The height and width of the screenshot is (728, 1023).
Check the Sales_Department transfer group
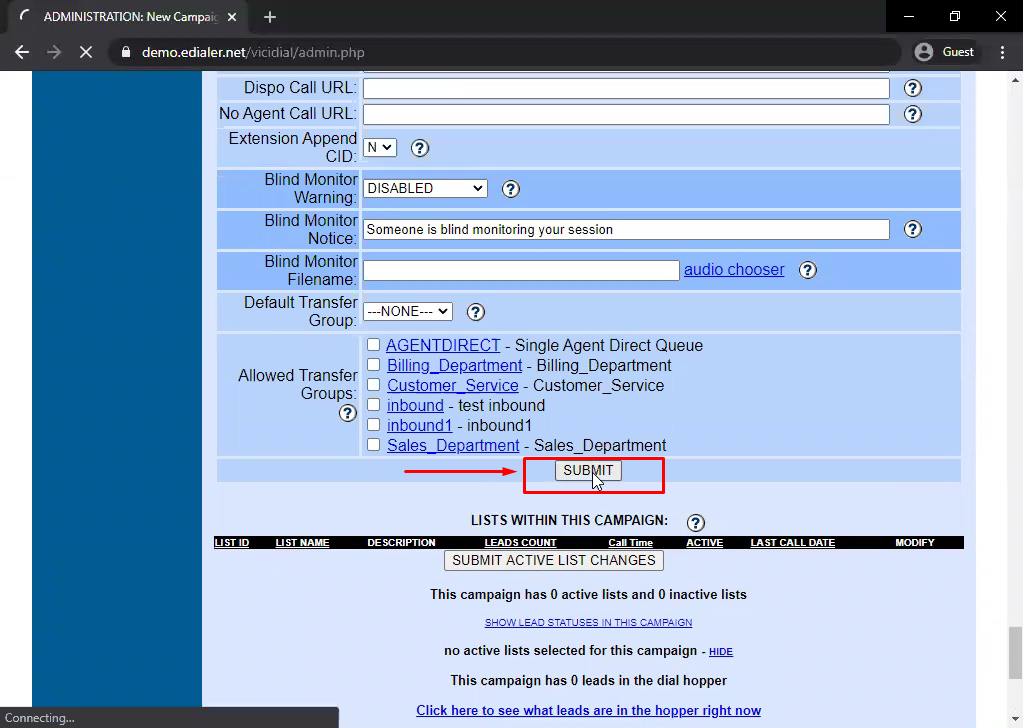click(373, 445)
